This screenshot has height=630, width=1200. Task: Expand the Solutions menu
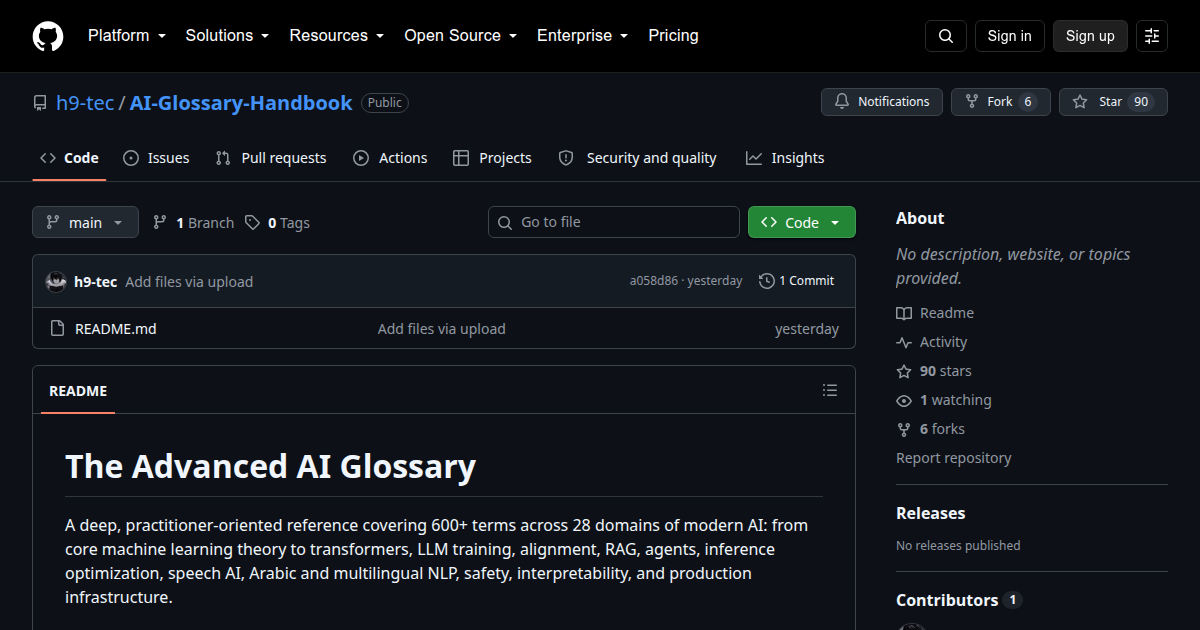(227, 36)
